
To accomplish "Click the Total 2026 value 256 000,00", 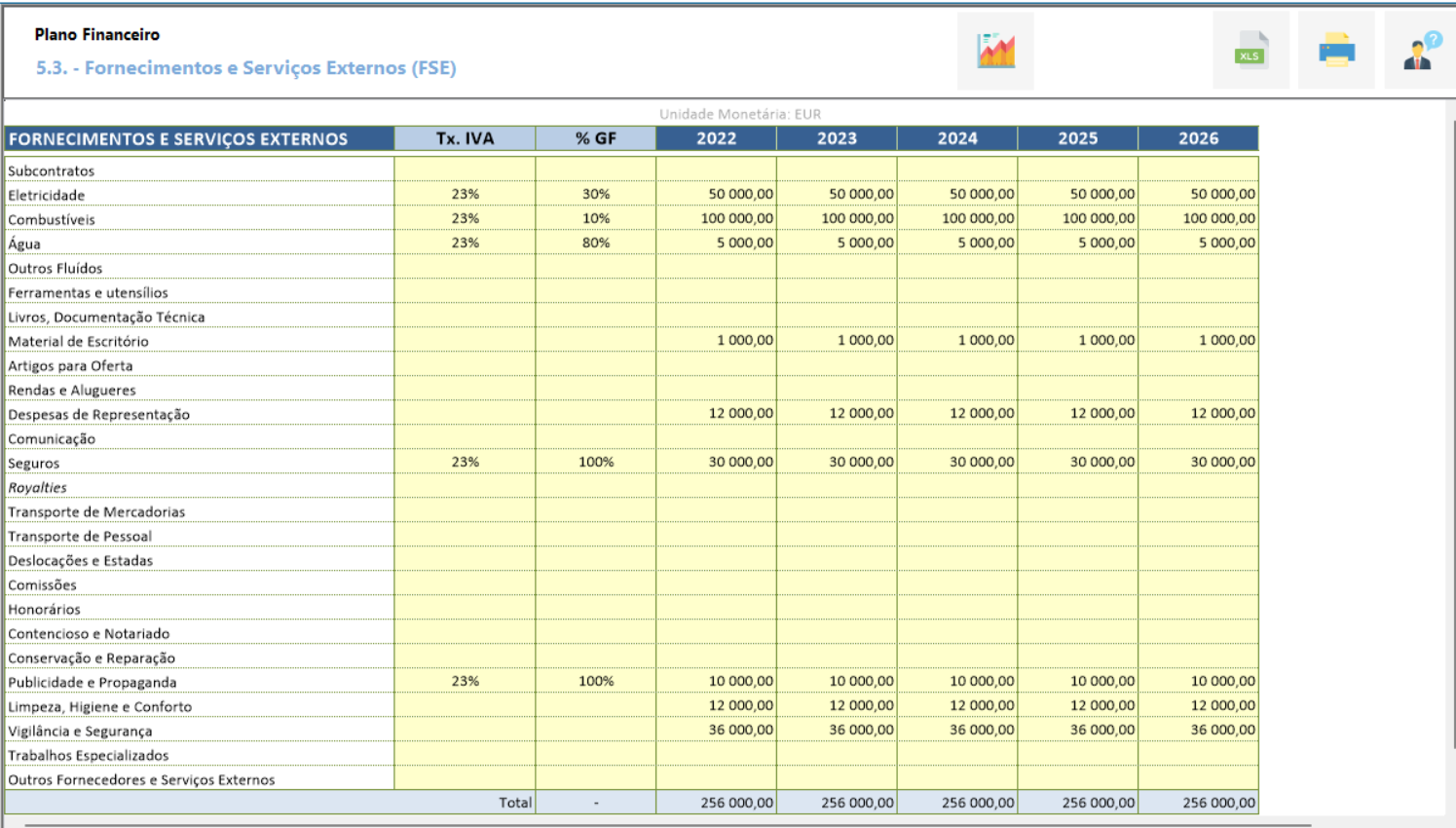I will [x=1199, y=803].
